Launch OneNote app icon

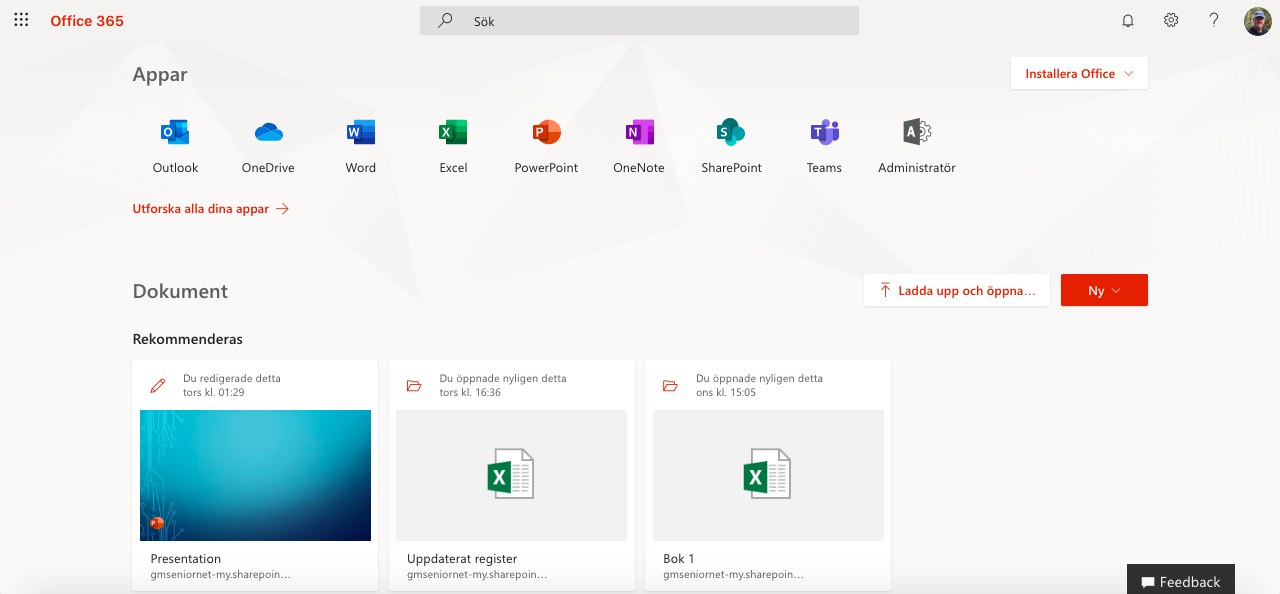[639, 131]
